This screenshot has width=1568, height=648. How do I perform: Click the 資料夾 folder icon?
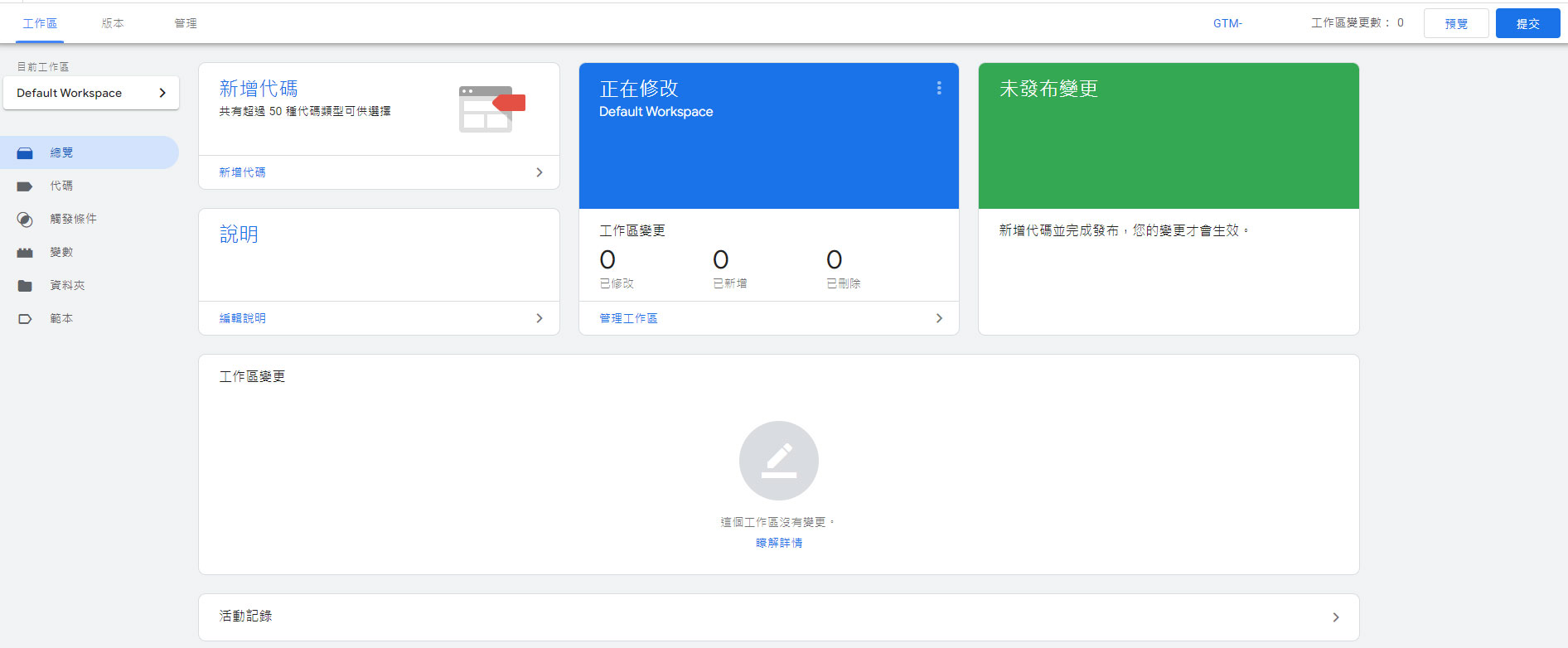[25, 286]
